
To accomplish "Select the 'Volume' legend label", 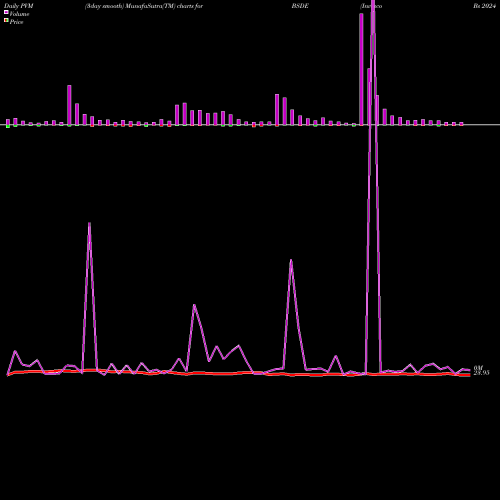I will pos(19,14).
